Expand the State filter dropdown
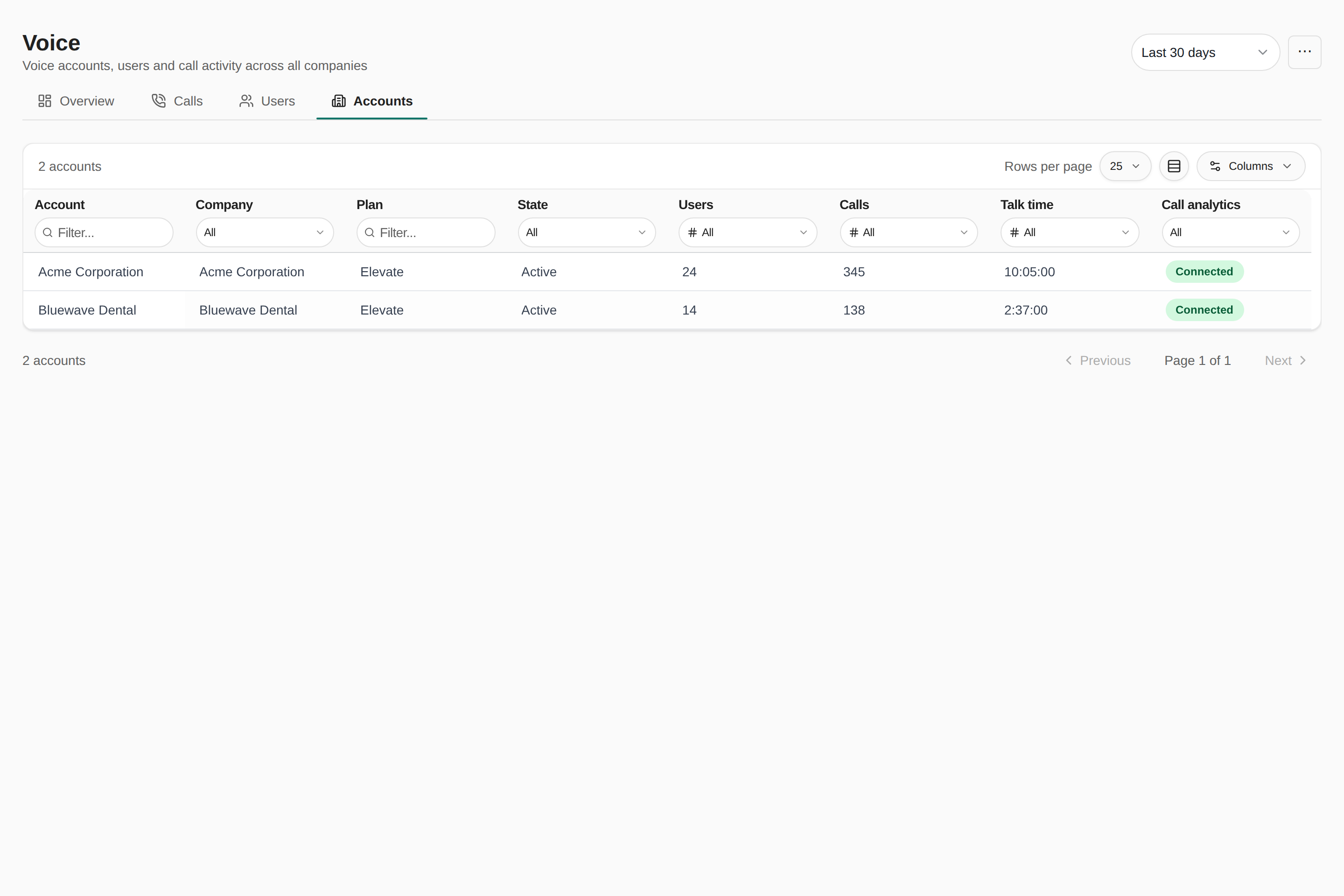The image size is (1344, 896). tap(586, 232)
